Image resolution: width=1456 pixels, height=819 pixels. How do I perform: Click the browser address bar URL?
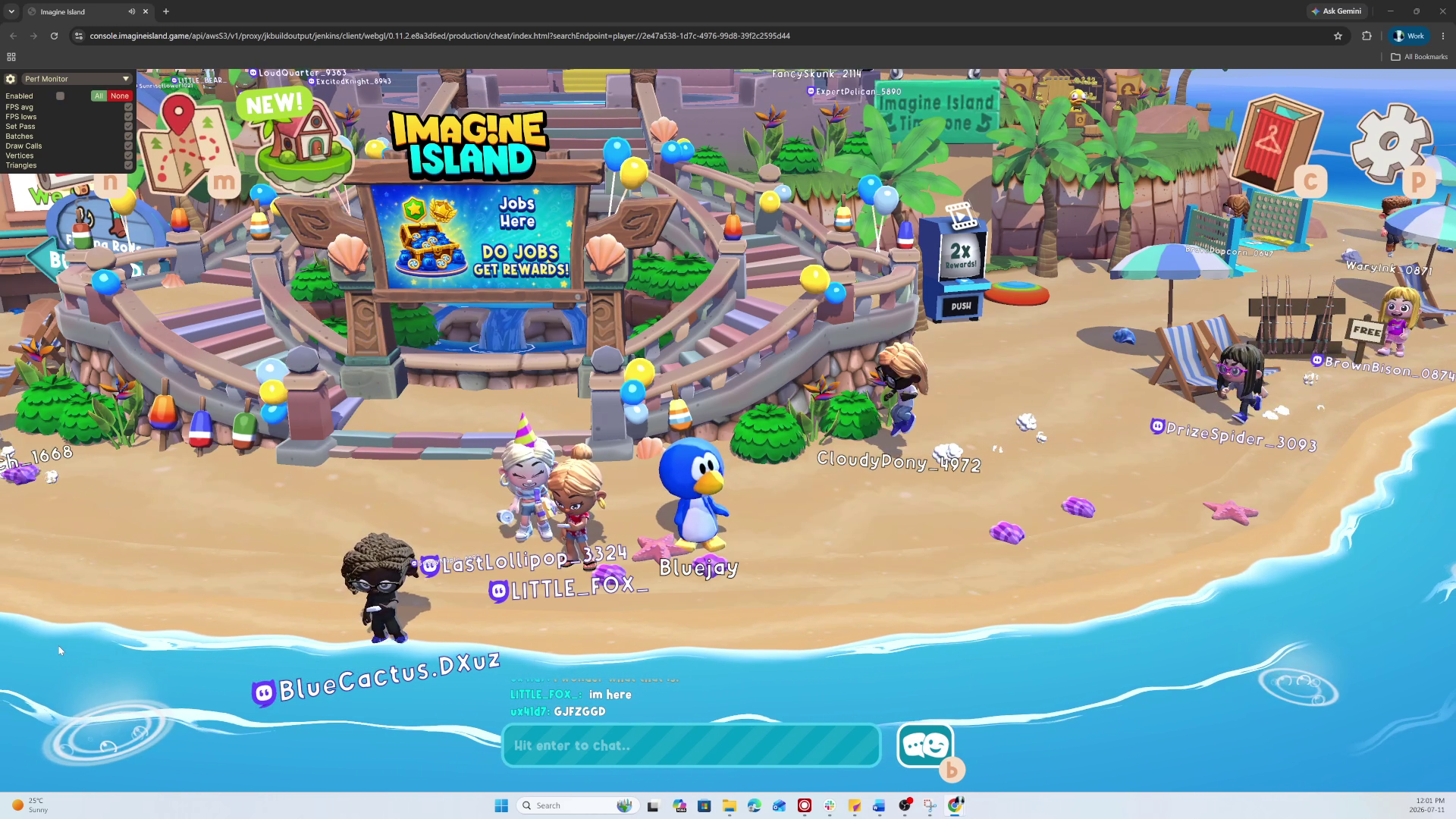[x=440, y=36]
